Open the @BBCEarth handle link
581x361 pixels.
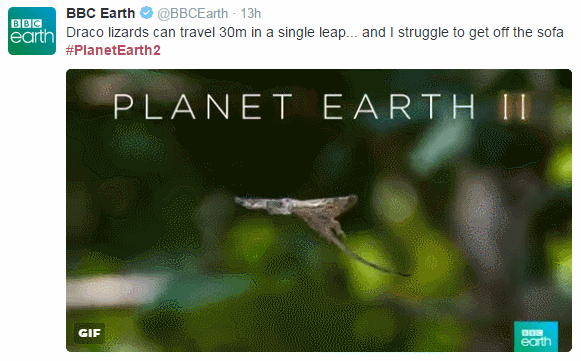pos(193,14)
